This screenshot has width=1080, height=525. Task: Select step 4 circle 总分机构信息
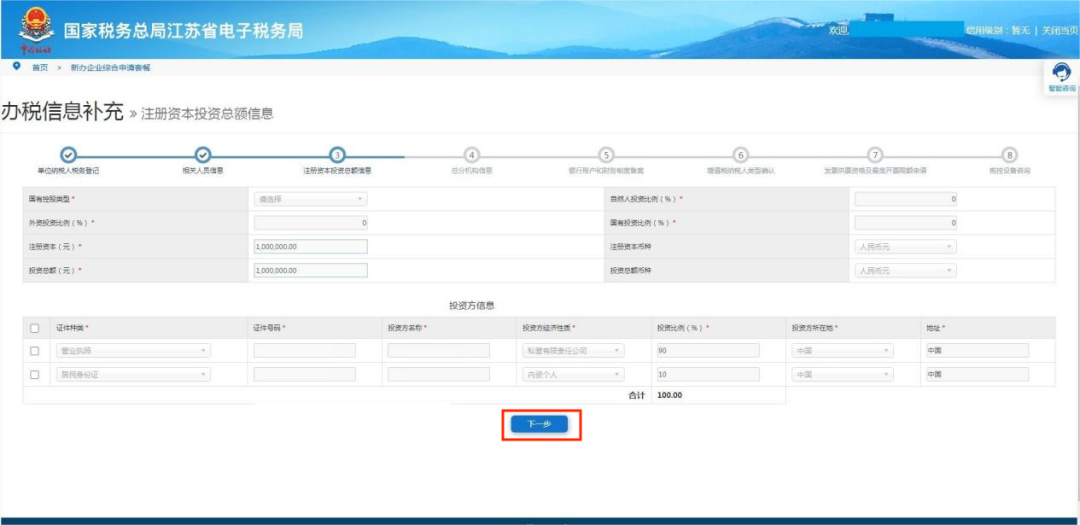point(472,155)
